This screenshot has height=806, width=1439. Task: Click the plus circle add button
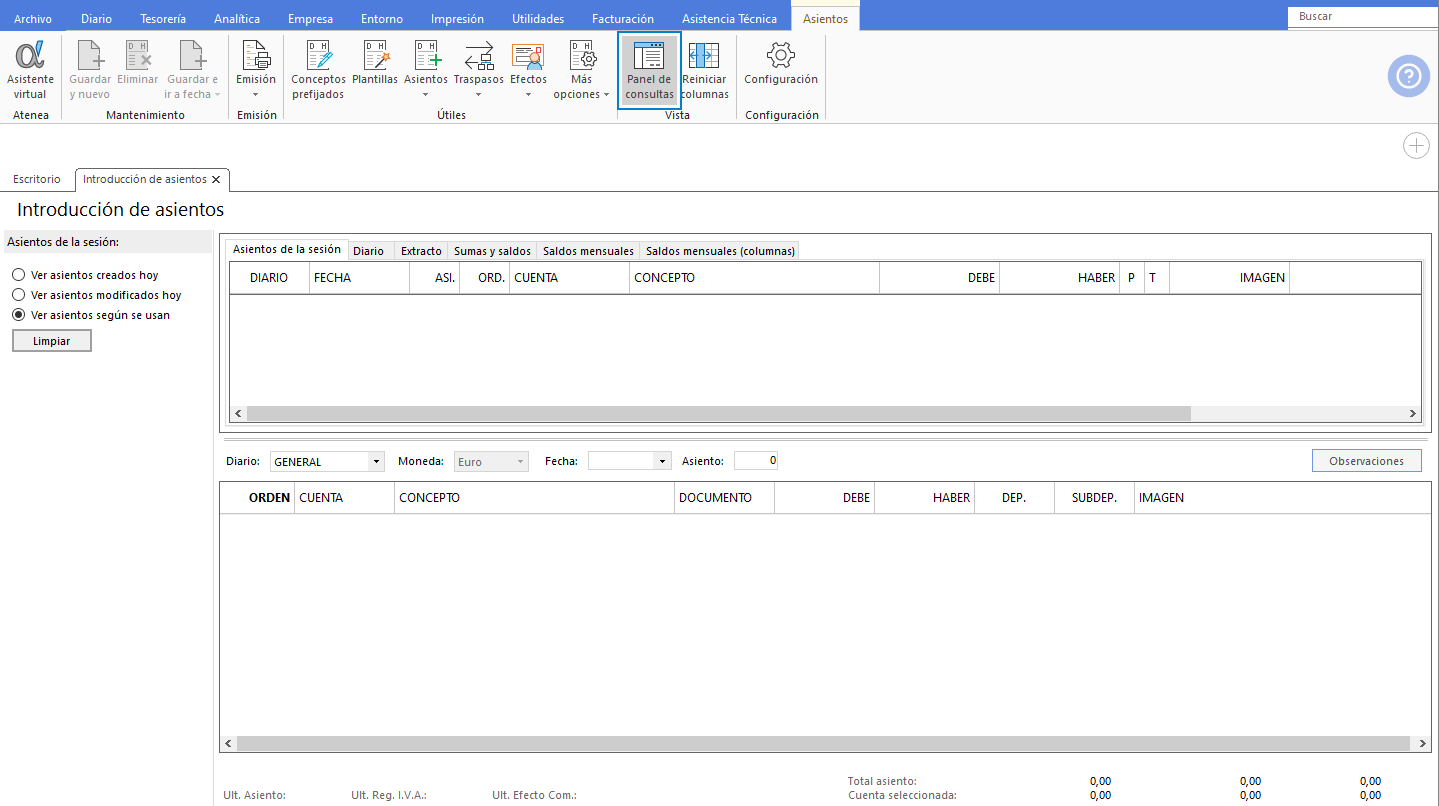(1416, 146)
